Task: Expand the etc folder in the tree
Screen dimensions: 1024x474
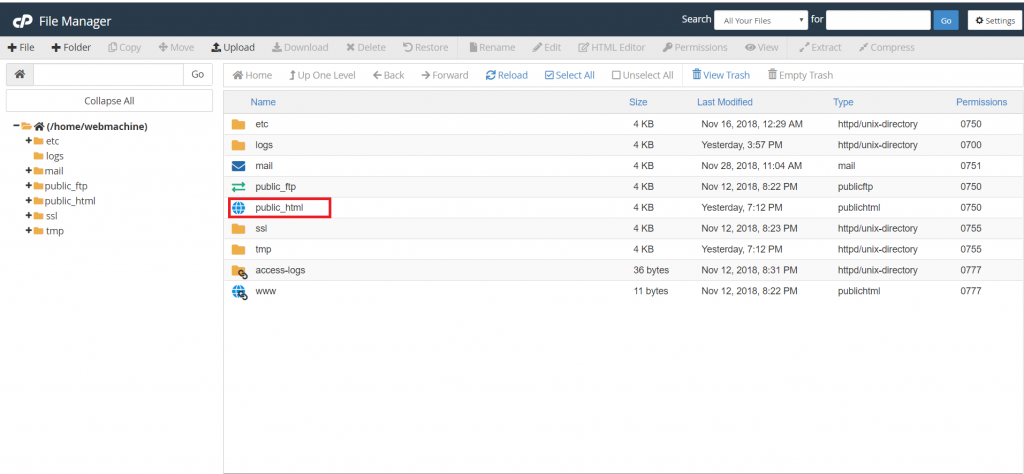Action: 29,140
